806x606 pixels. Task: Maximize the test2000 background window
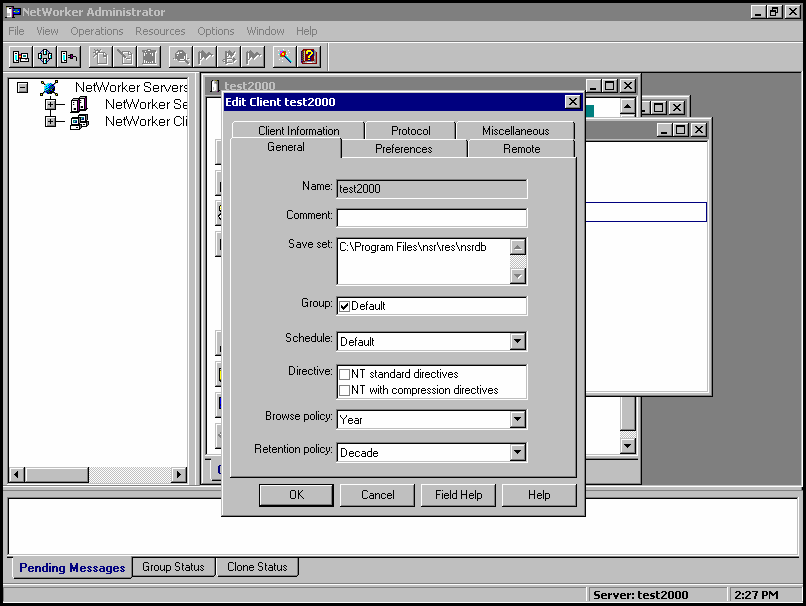(610, 86)
